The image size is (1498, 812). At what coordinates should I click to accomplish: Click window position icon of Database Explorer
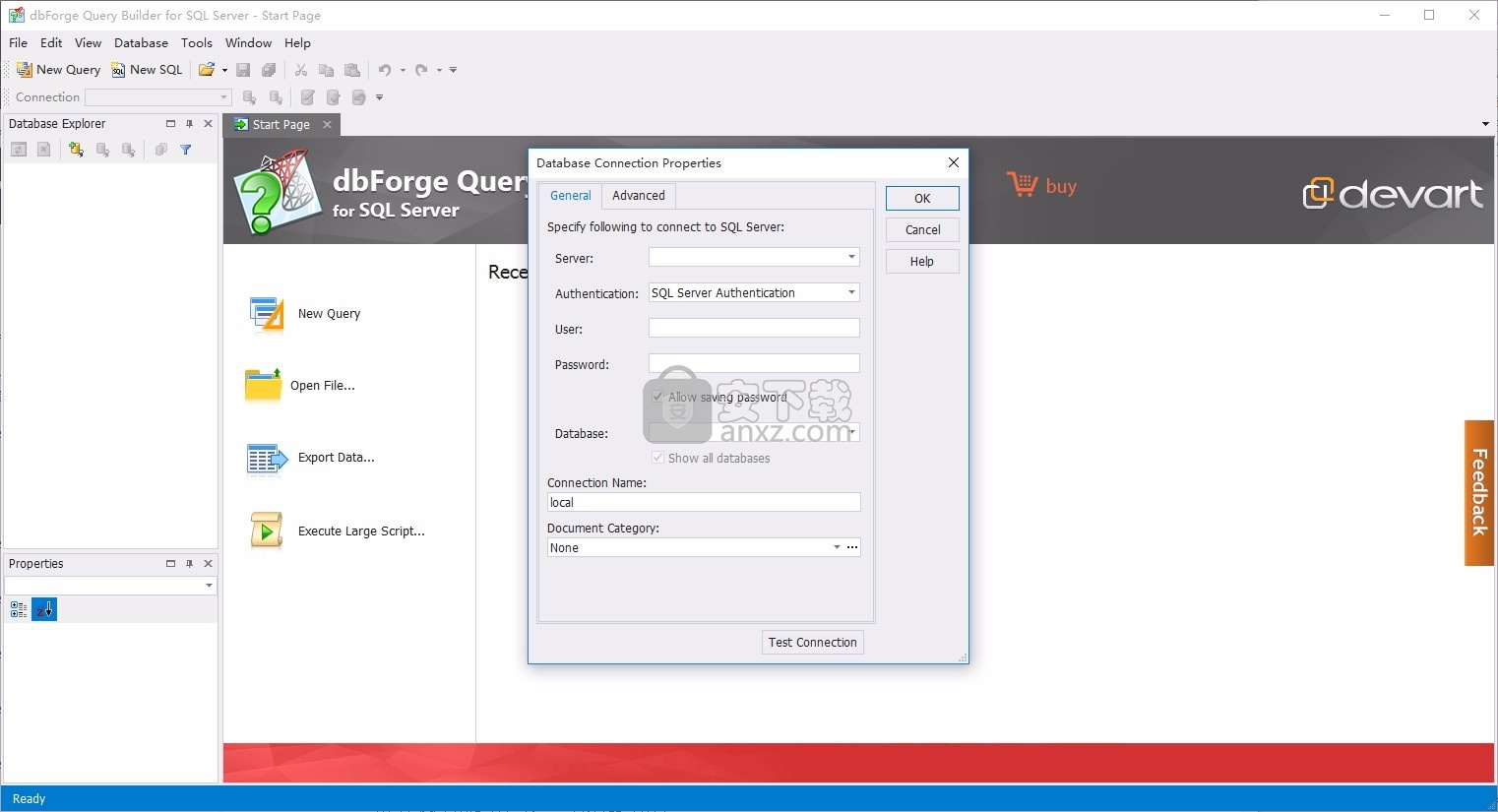pyautogui.click(x=170, y=124)
